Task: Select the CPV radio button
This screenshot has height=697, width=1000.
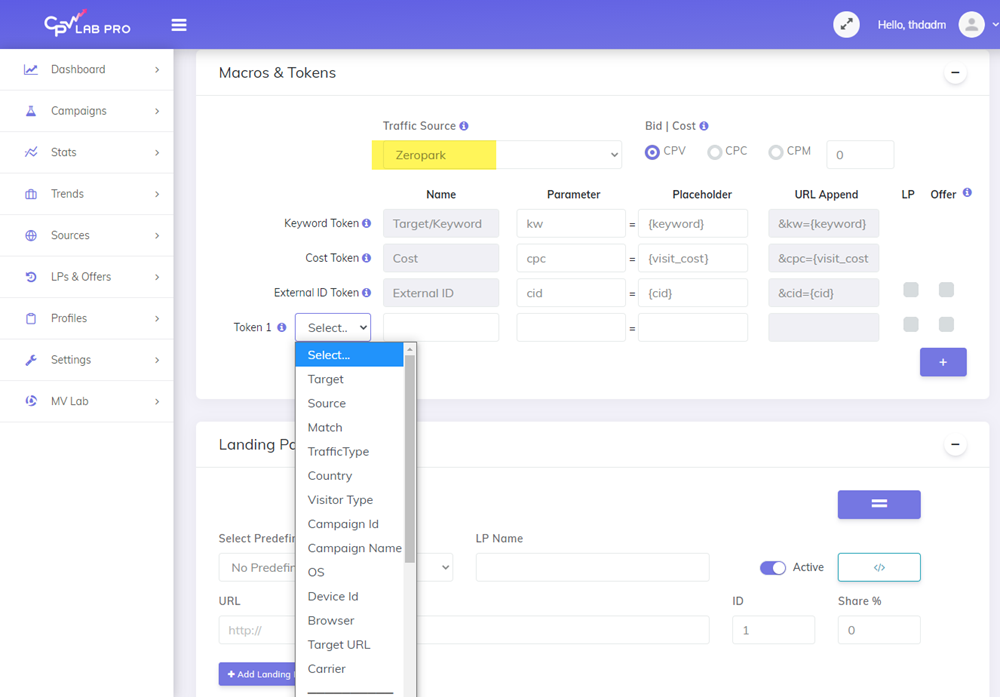Action: (652, 152)
